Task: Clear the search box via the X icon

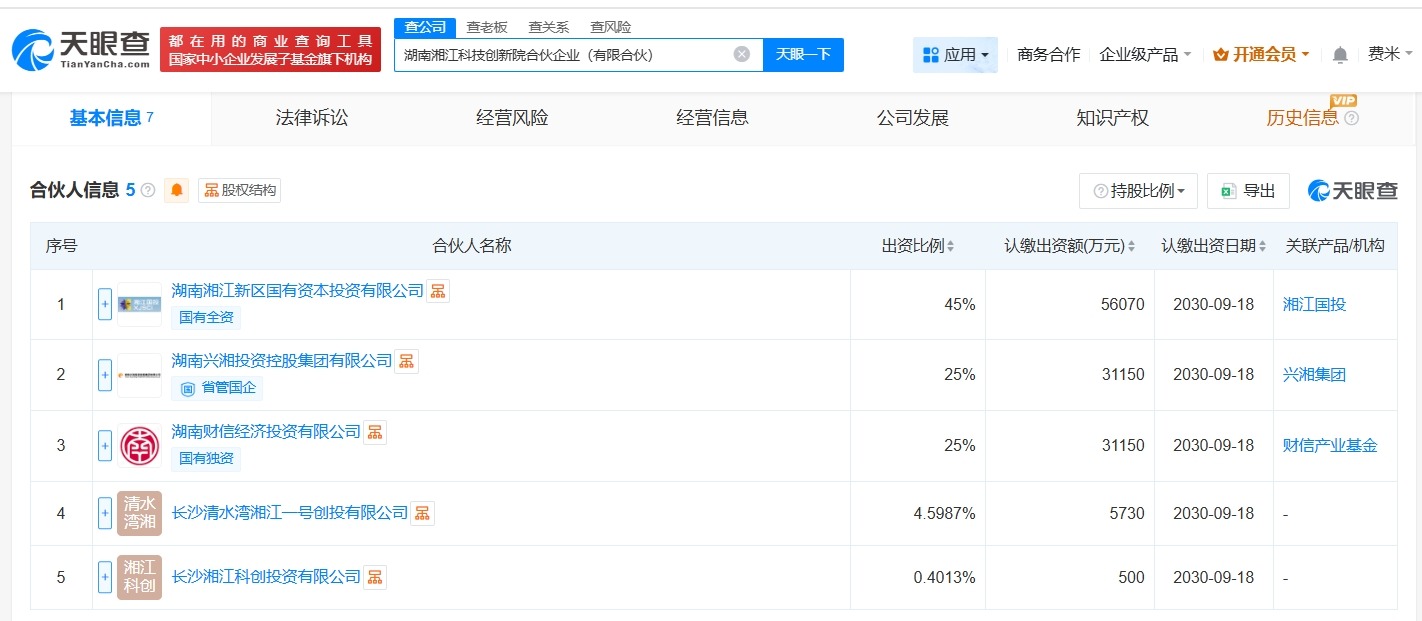Action: click(x=740, y=55)
